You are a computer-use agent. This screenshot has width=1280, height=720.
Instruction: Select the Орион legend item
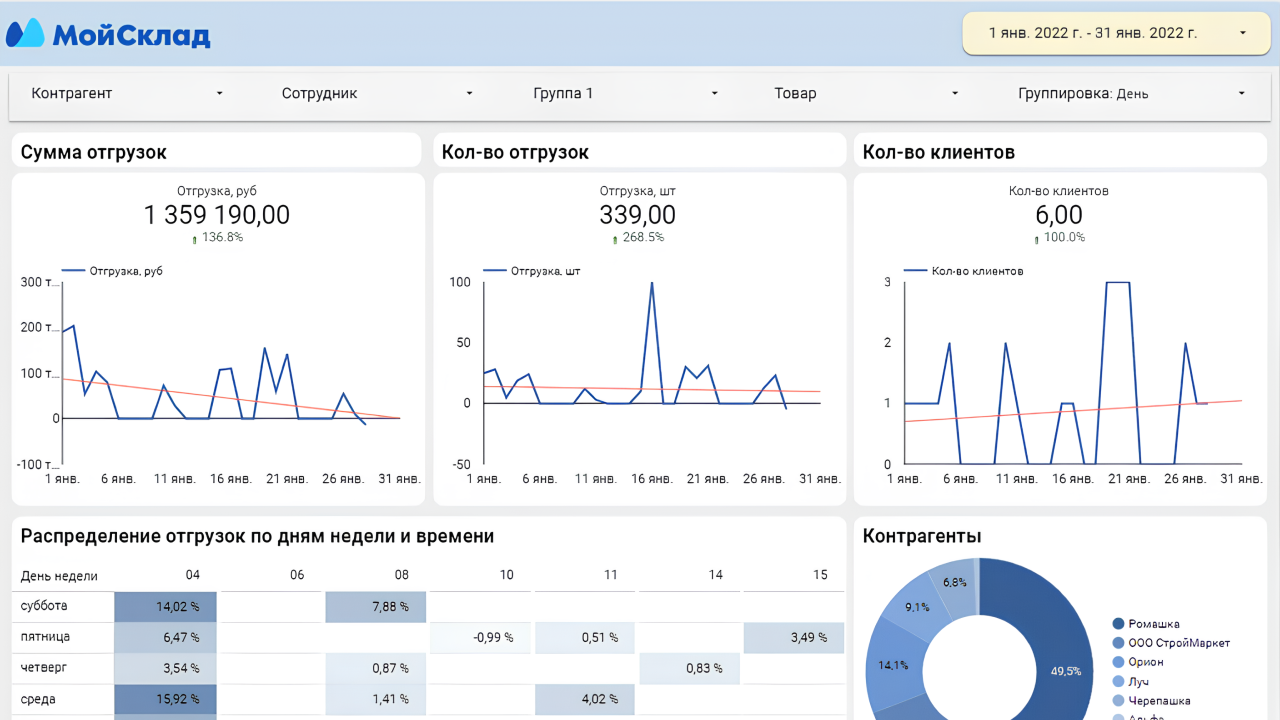pyautogui.click(x=1138, y=662)
